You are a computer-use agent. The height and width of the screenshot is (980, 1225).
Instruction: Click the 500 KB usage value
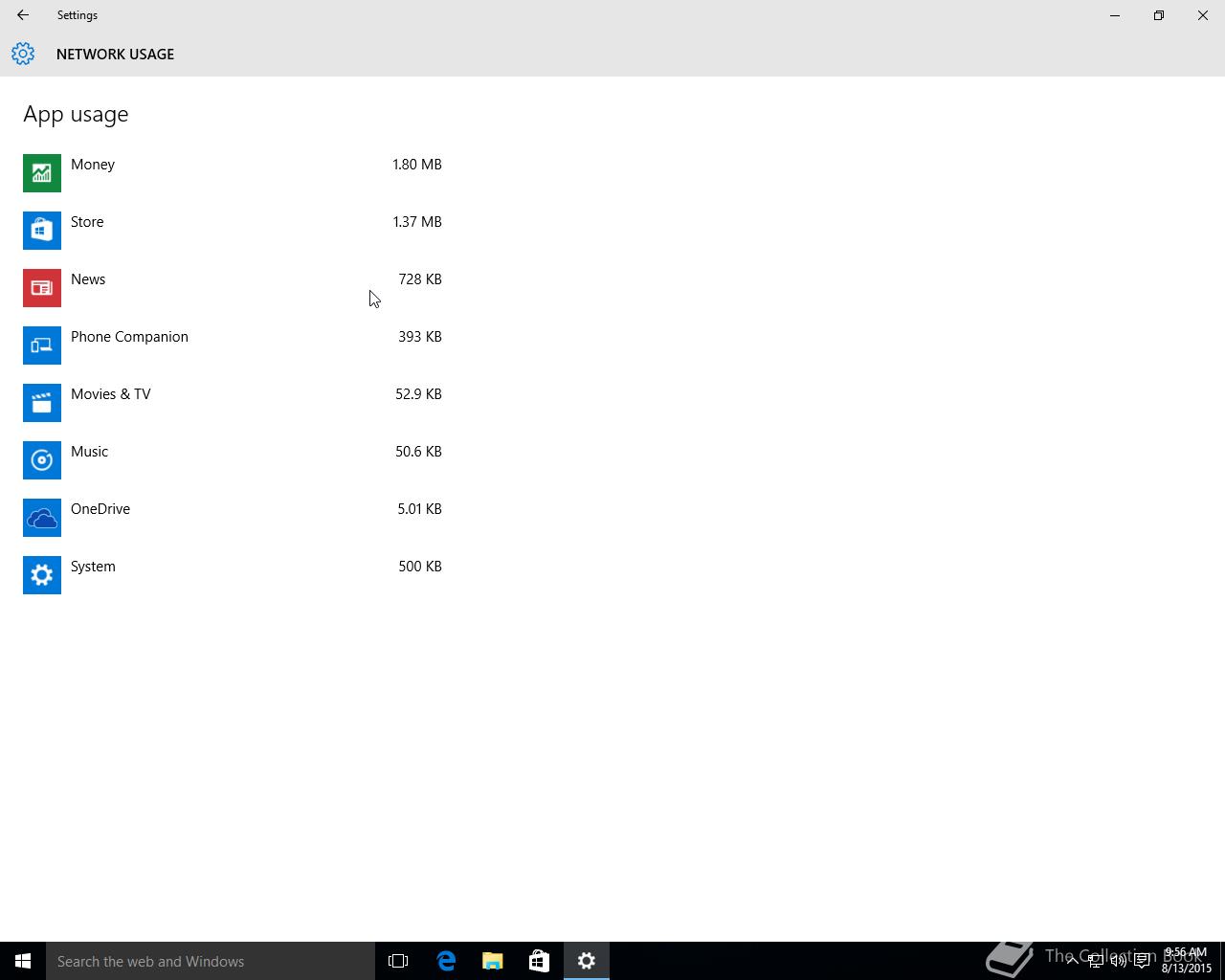(x=420, y=567)
